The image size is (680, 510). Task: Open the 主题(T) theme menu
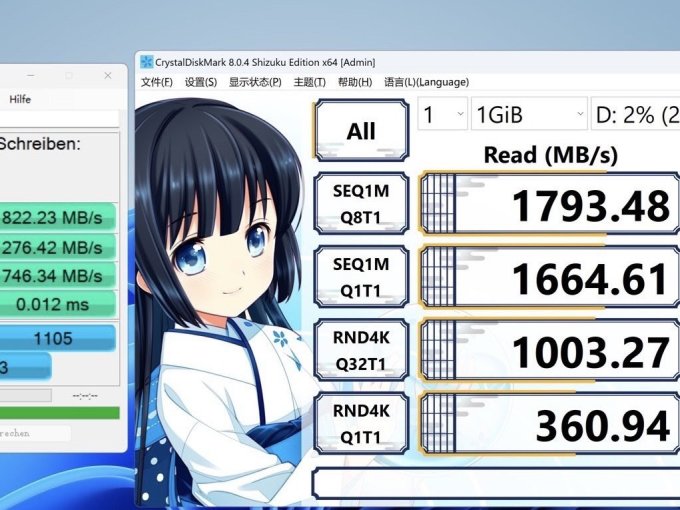(310, 82)
